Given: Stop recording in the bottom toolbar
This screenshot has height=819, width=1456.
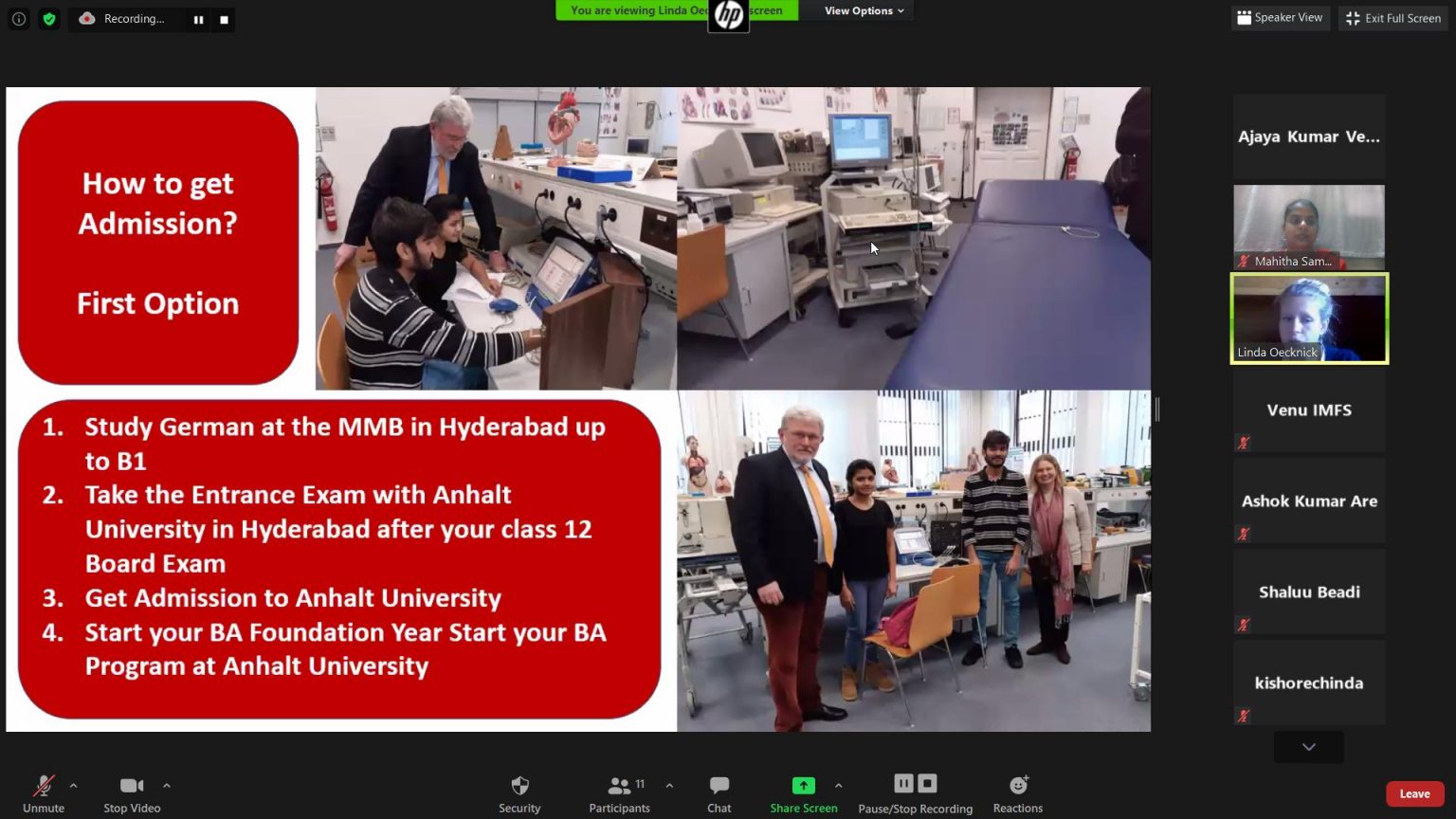Looking at the screenshot, I should (928, 783).
